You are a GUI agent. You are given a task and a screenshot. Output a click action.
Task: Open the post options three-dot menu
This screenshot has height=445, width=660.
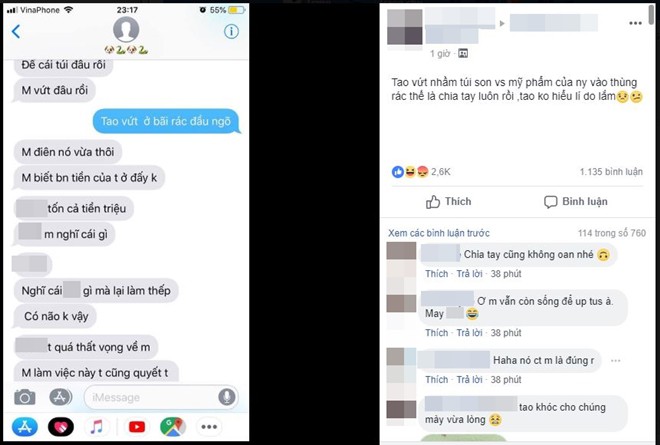[635, 23]
